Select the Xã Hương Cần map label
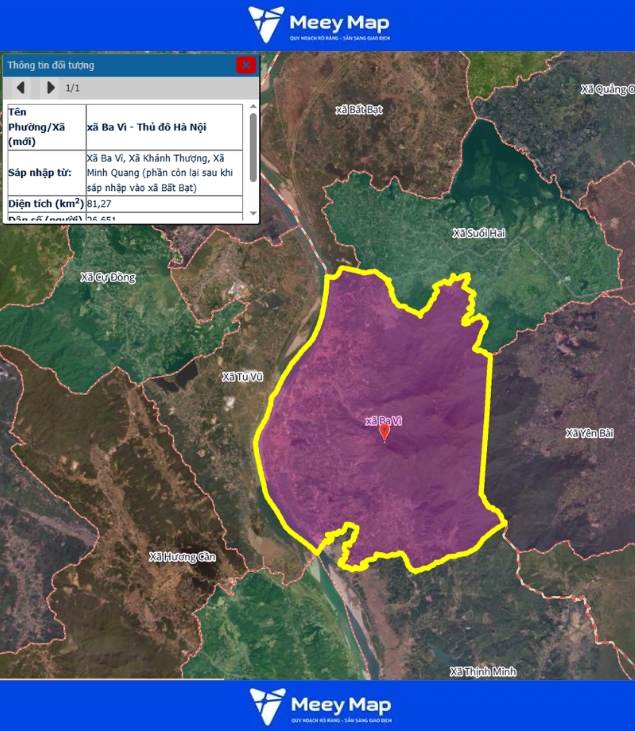 click(182, 556)
